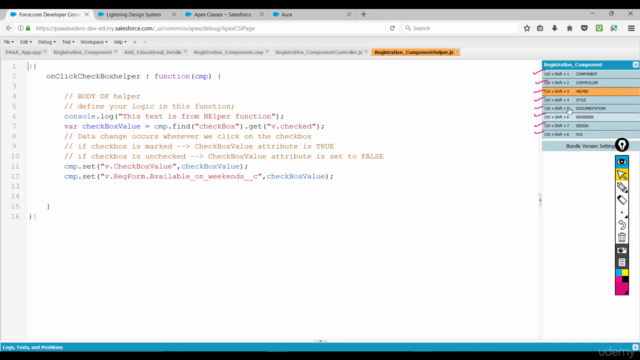This screenshot has width=640, height=360.
Task: Close the Aura browser tab
Action: 349,14
